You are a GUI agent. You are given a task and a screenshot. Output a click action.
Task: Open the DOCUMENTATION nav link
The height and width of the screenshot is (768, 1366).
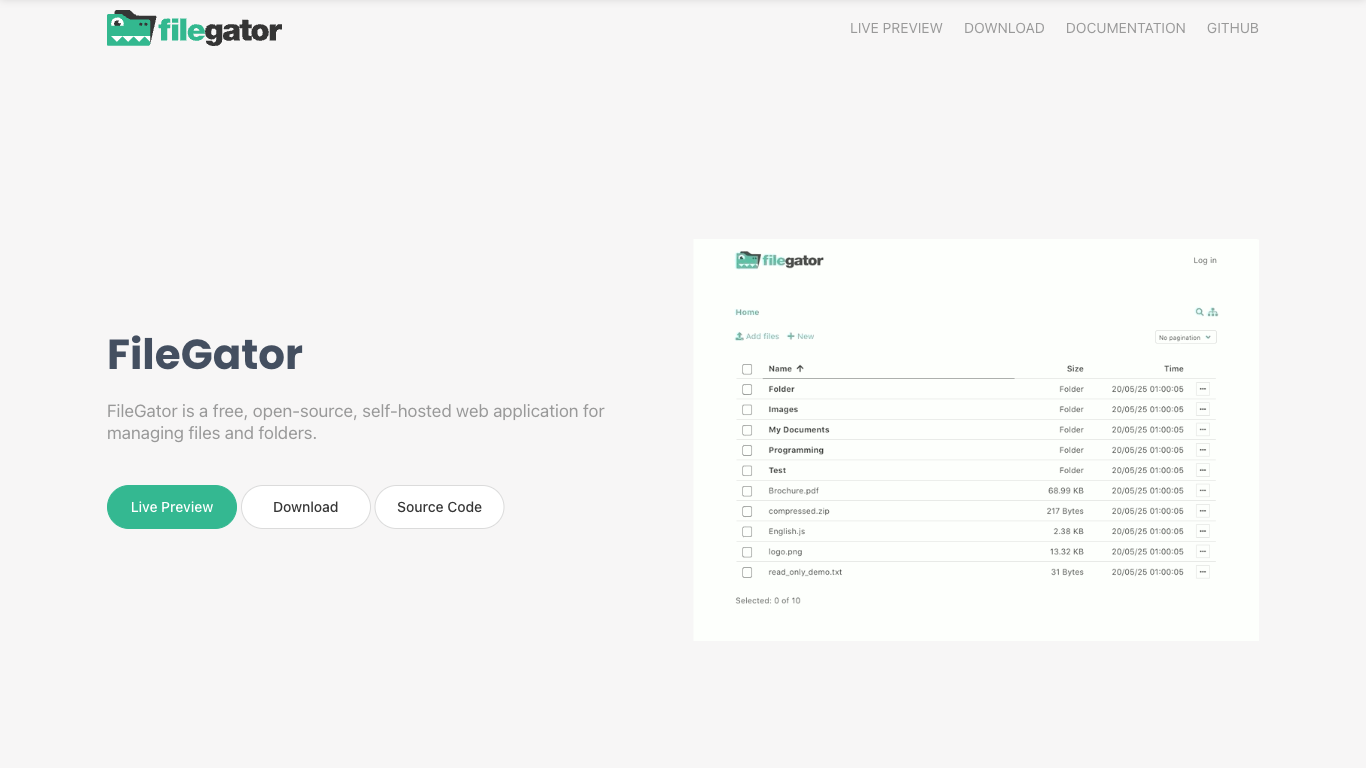pyautogui.click(x=1126, y=28)
